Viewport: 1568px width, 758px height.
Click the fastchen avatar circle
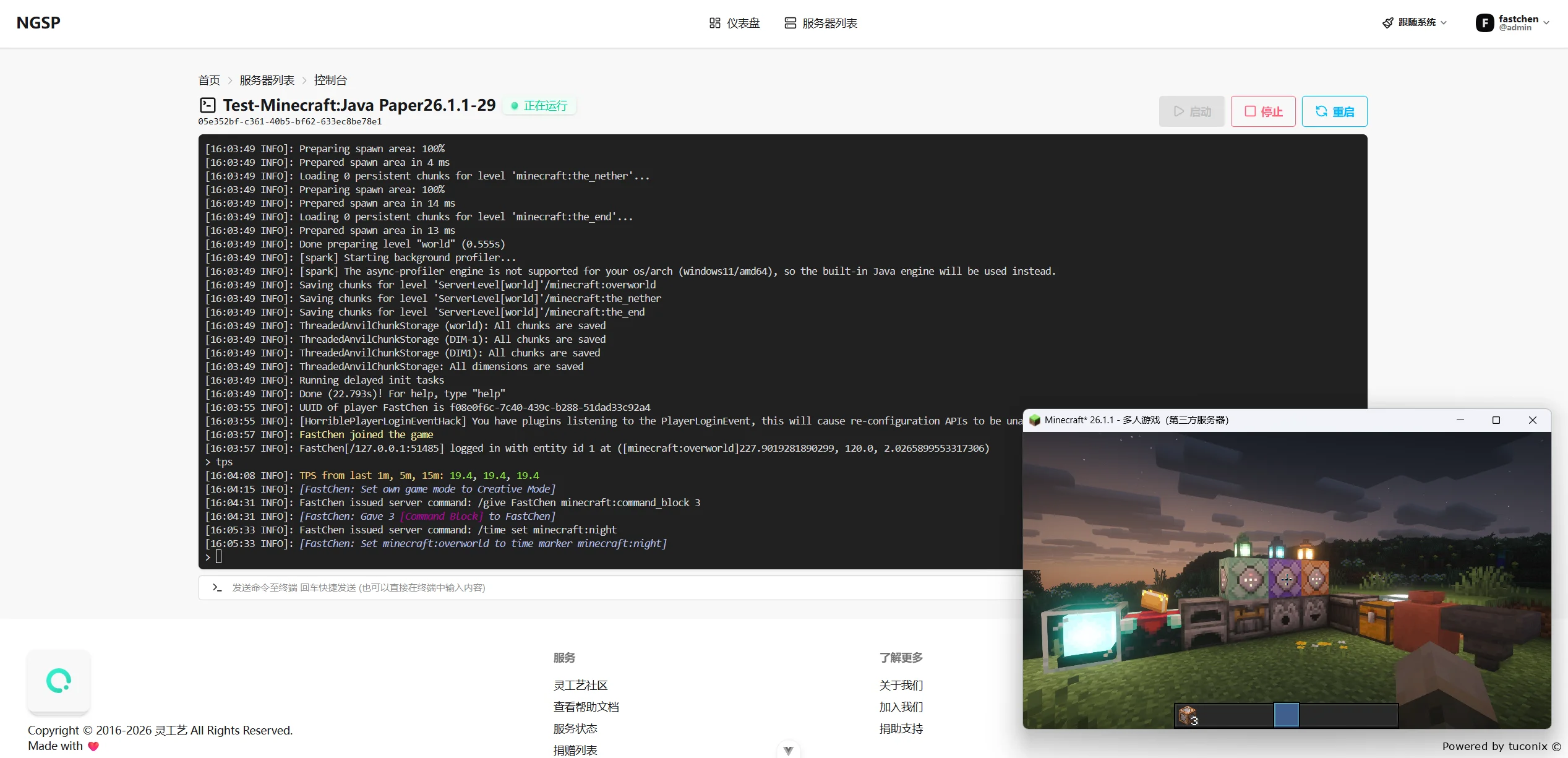(x=1484, y=23)
